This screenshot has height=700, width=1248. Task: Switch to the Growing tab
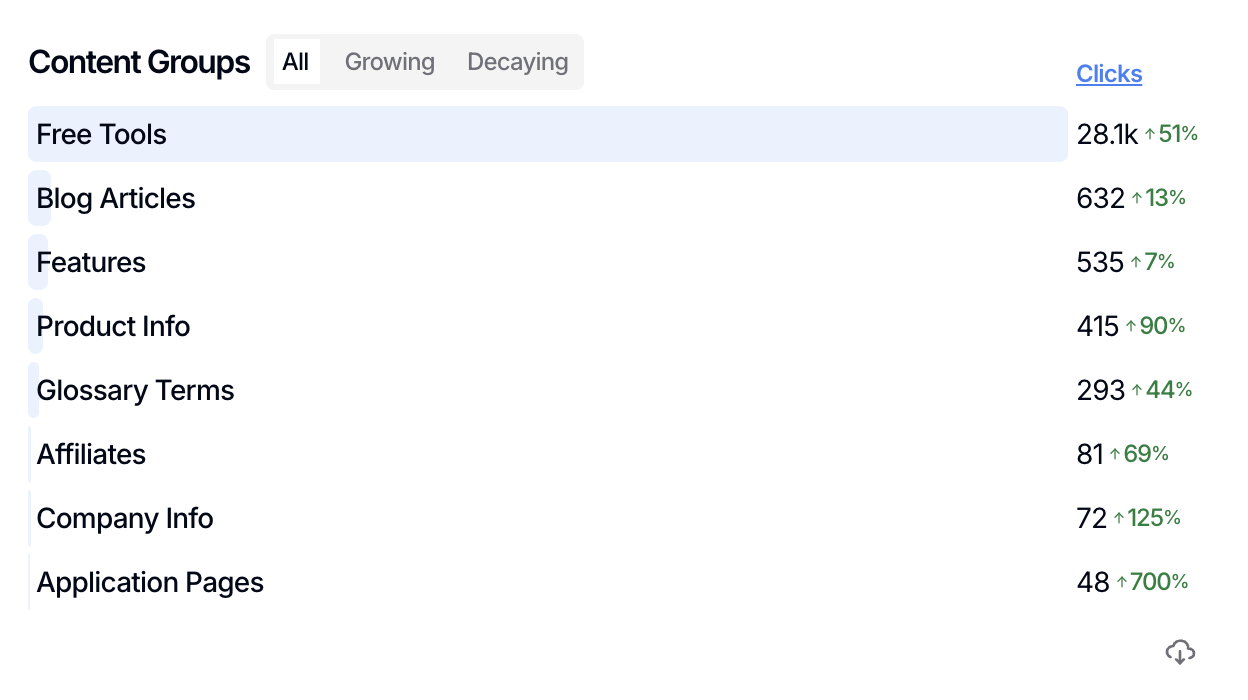tap(390, 62)
